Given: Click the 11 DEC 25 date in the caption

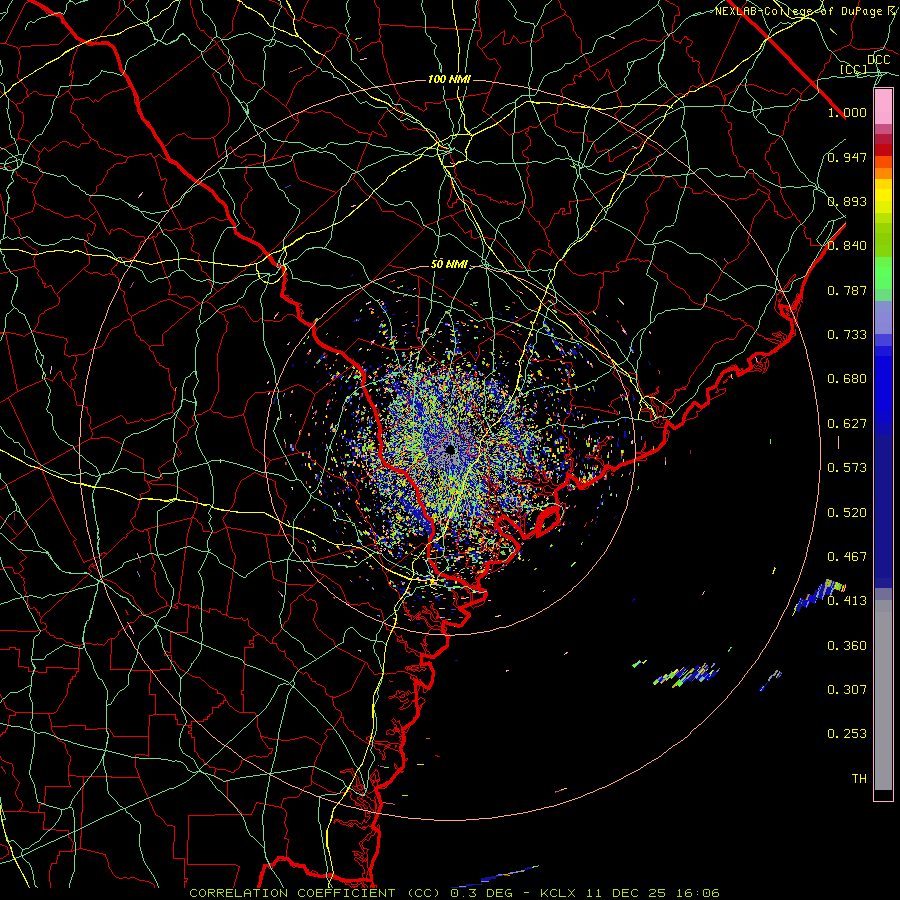Looking at the screenshot, I should click(626, 893).
